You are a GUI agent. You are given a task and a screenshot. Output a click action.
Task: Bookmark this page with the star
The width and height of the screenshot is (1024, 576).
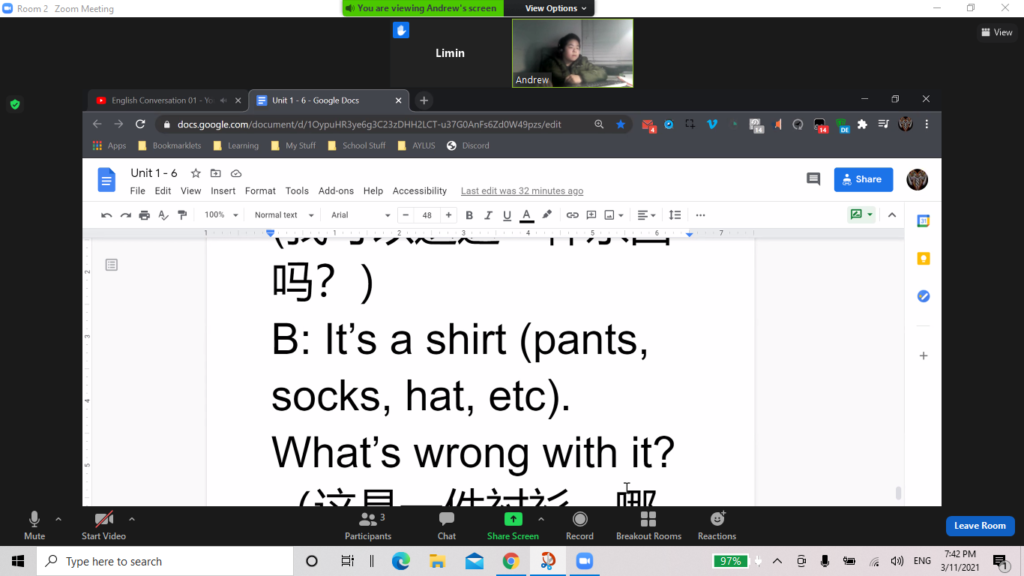click(620, 124)
